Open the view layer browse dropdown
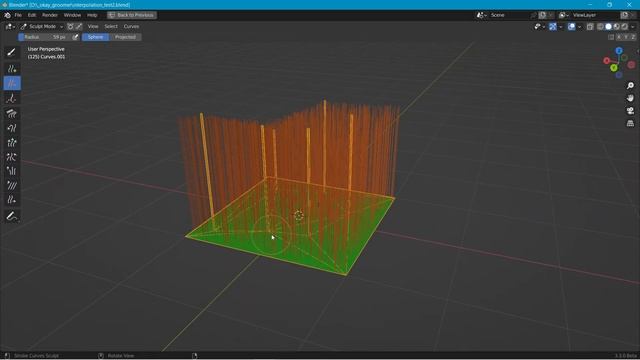Screen dimensions: 640x360 (x=564, y=15)
